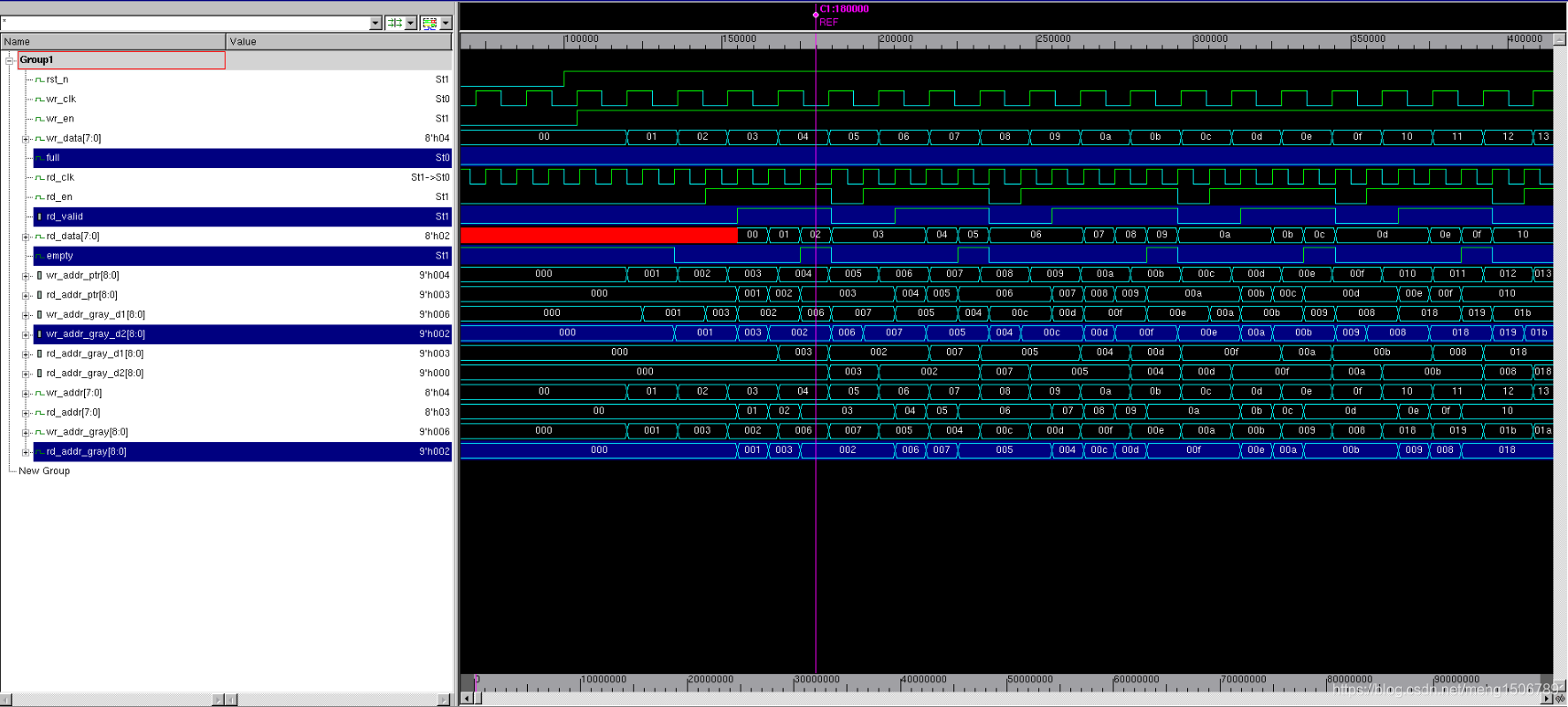This screenshot has height=707, width=1568.
Task: Select the Group1 group label
Action: click(37, 60)
